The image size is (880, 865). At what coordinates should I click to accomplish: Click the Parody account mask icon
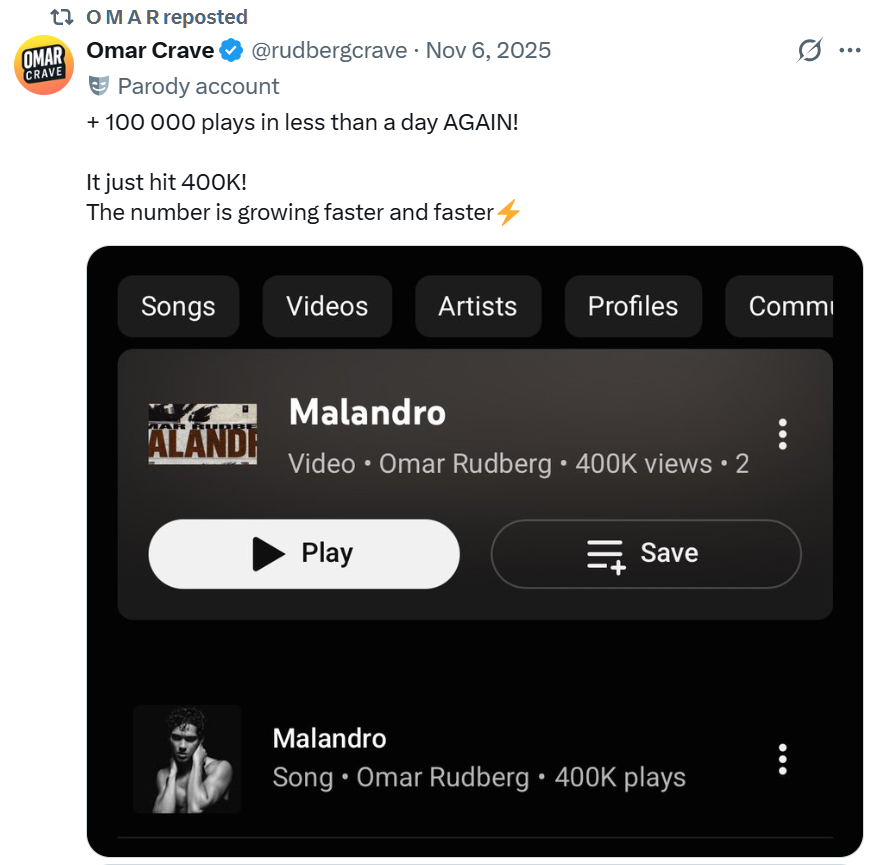[x=98, y=86]
